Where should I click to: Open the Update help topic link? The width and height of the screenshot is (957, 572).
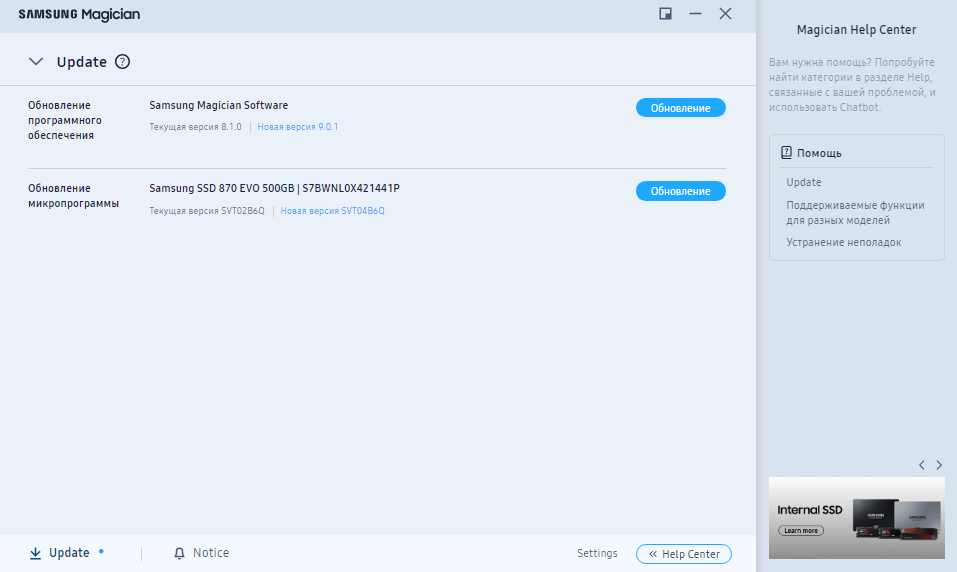[x=803, y=182]
